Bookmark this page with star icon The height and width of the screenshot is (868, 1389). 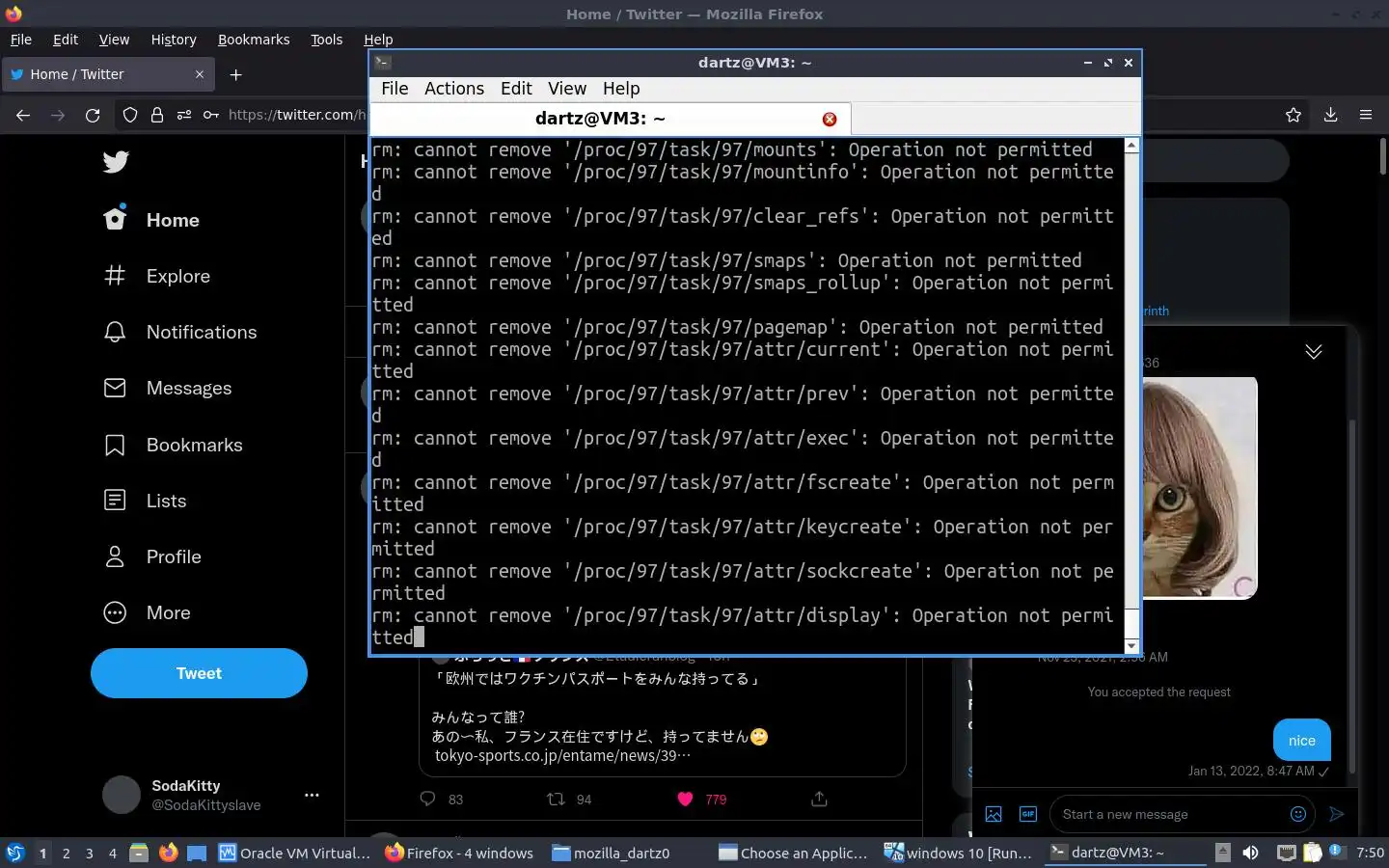click(1294, 115)
